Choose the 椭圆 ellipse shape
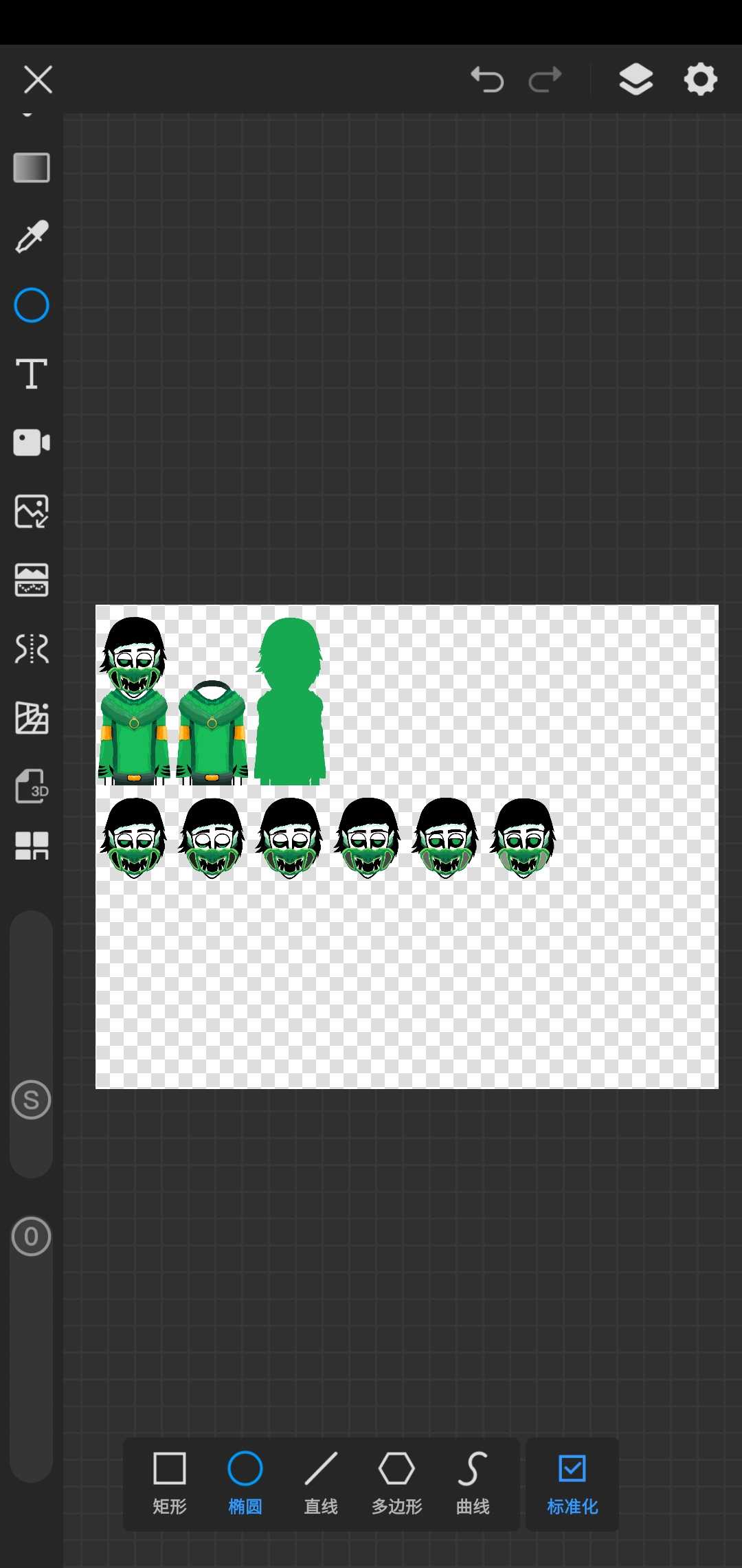 pyautogui.click(x=245, y=1484)
